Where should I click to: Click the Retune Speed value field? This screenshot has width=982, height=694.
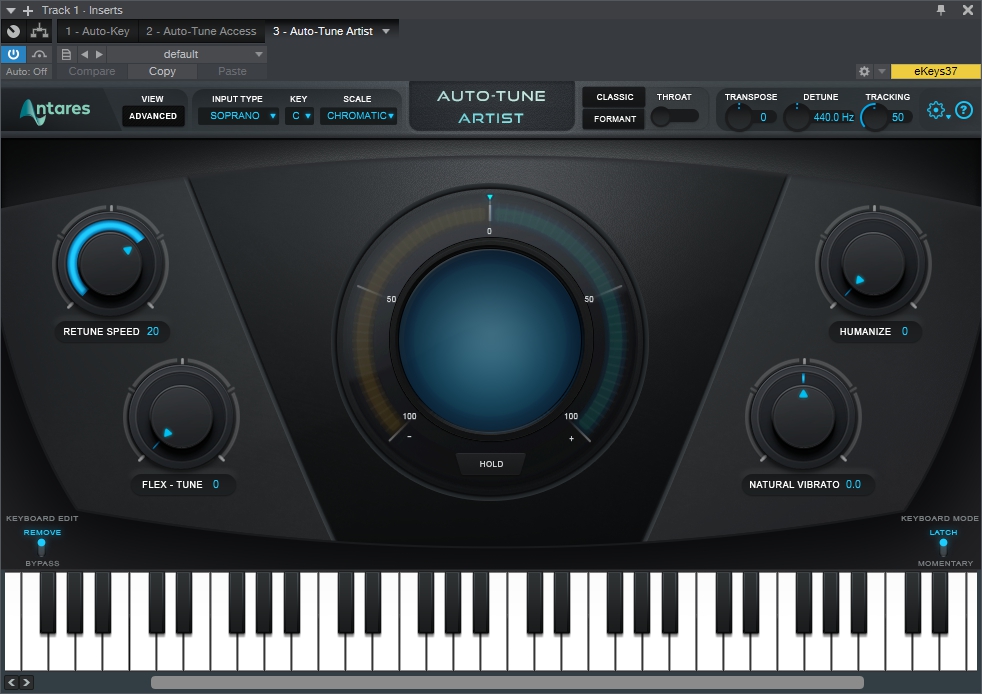click(x=153, y=332)
